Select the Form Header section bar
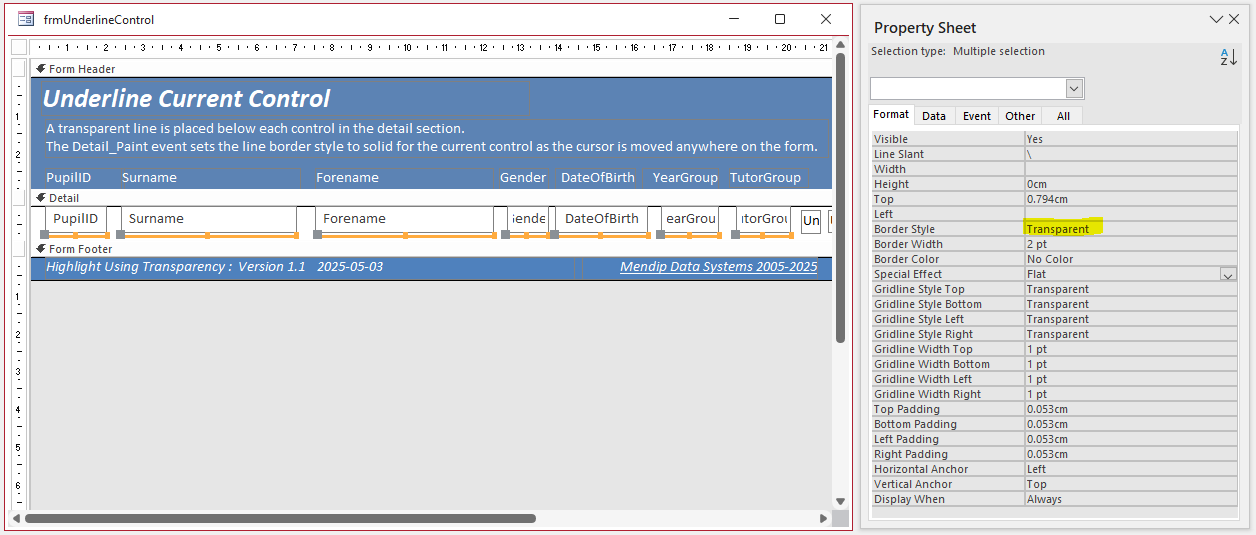 pyautogui.click(x=431, y=69)
